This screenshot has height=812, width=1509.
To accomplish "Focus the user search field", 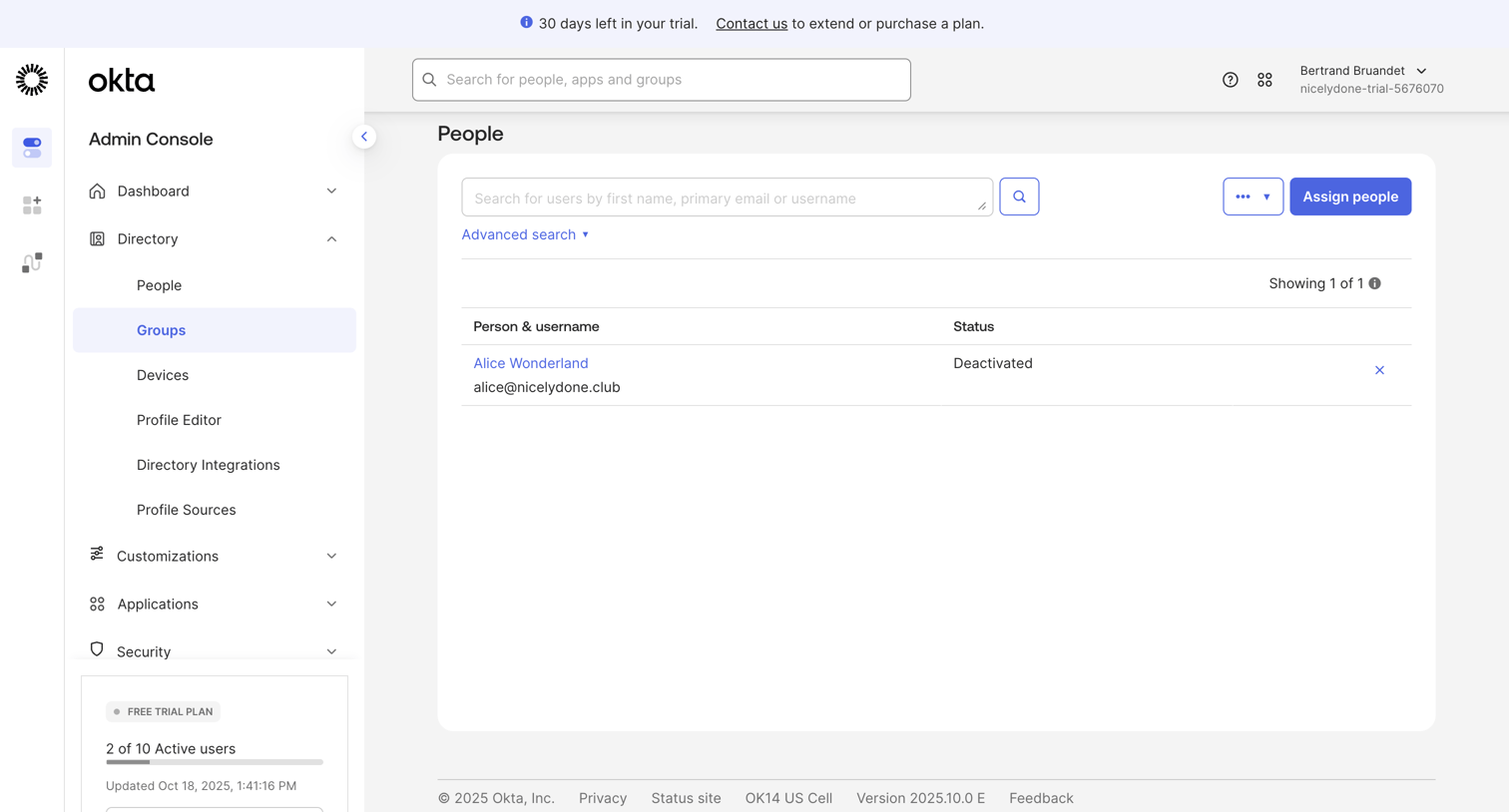I will 728,198.
